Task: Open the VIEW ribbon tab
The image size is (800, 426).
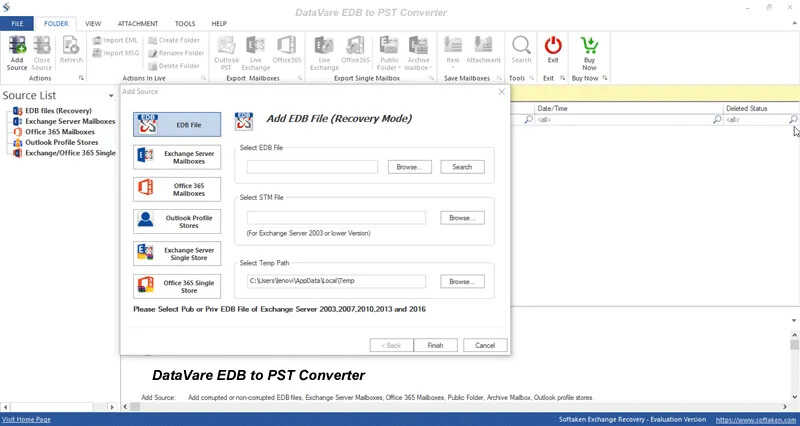Action: (93, 21)
